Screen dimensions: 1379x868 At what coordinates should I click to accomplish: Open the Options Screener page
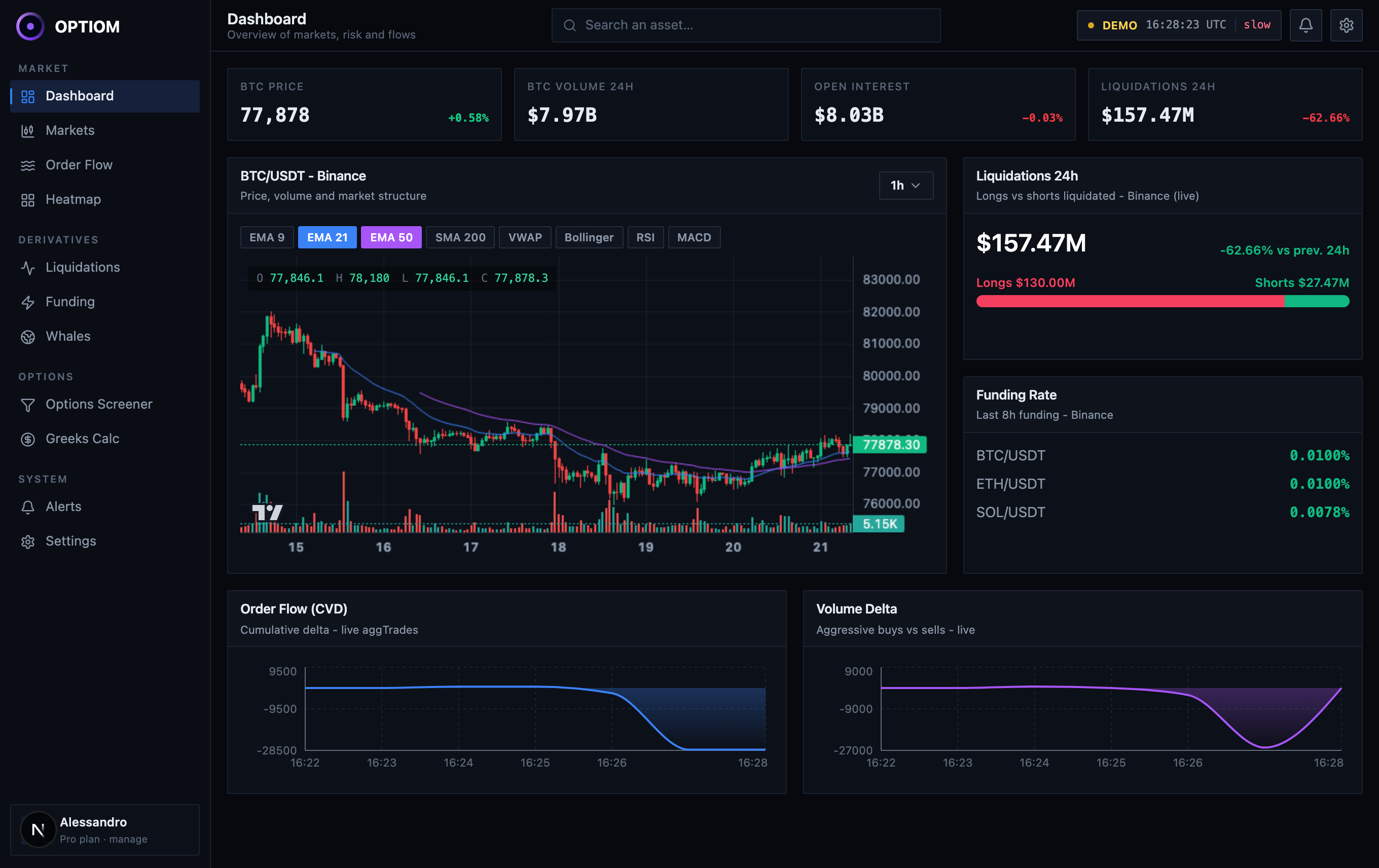(105, 405)
